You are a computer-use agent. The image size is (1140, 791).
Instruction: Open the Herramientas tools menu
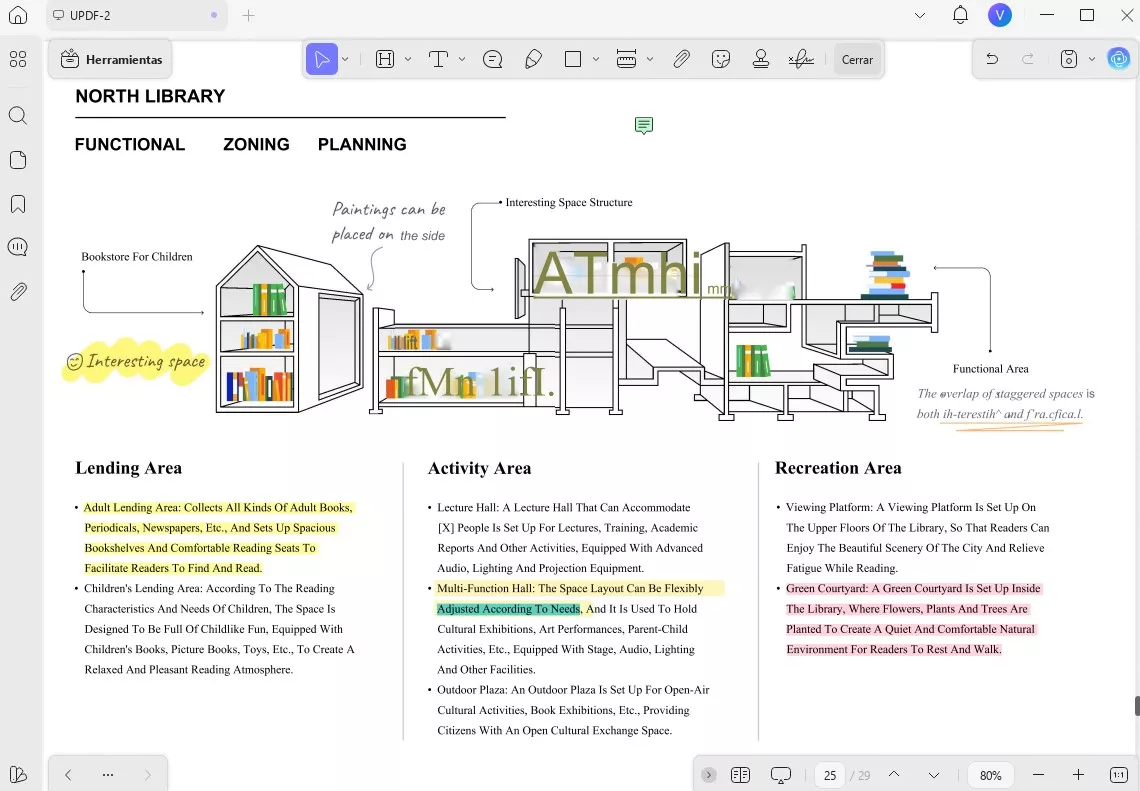pos(111,60)
